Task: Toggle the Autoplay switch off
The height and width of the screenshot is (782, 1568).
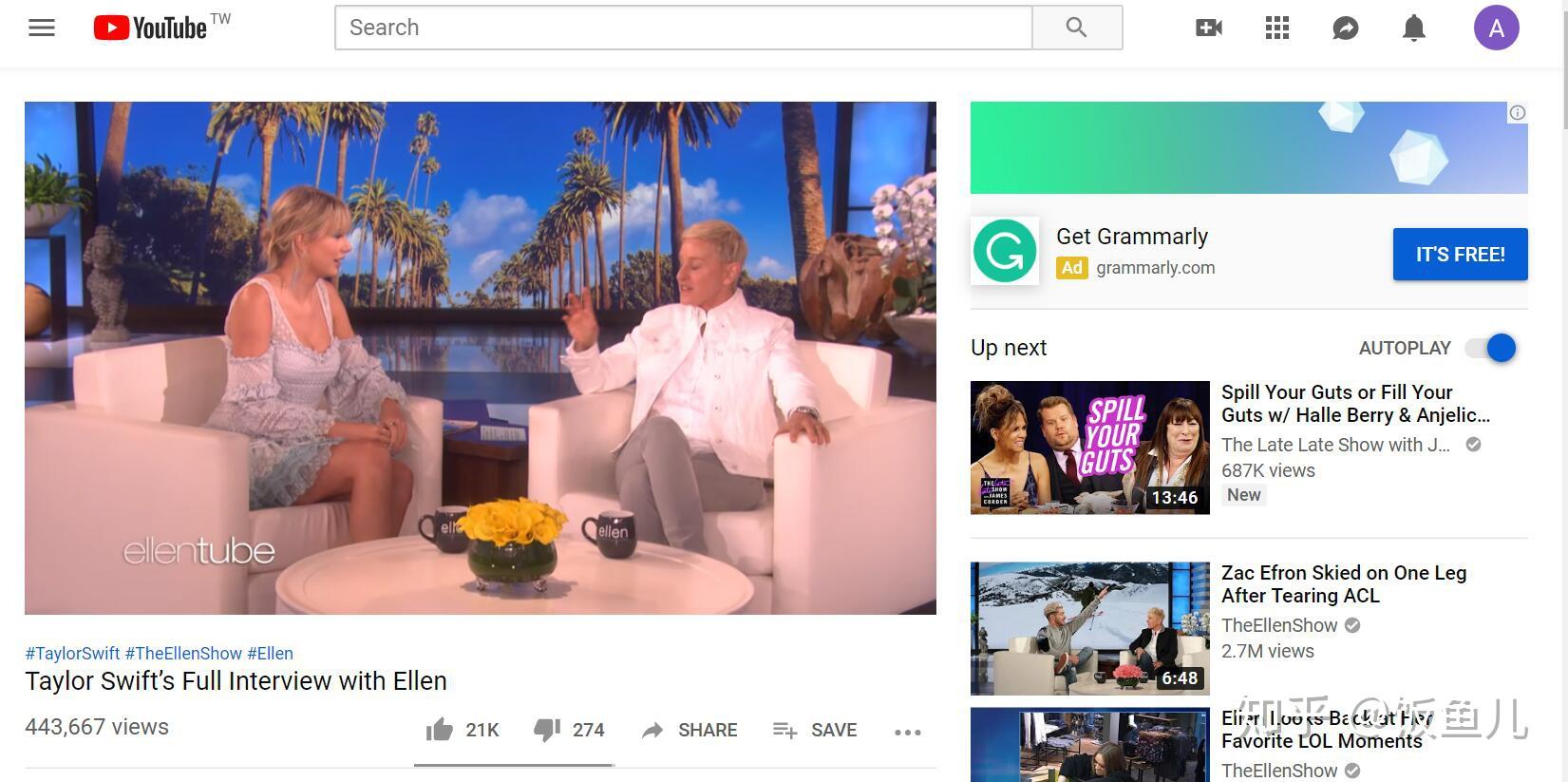Action: 1491,348
